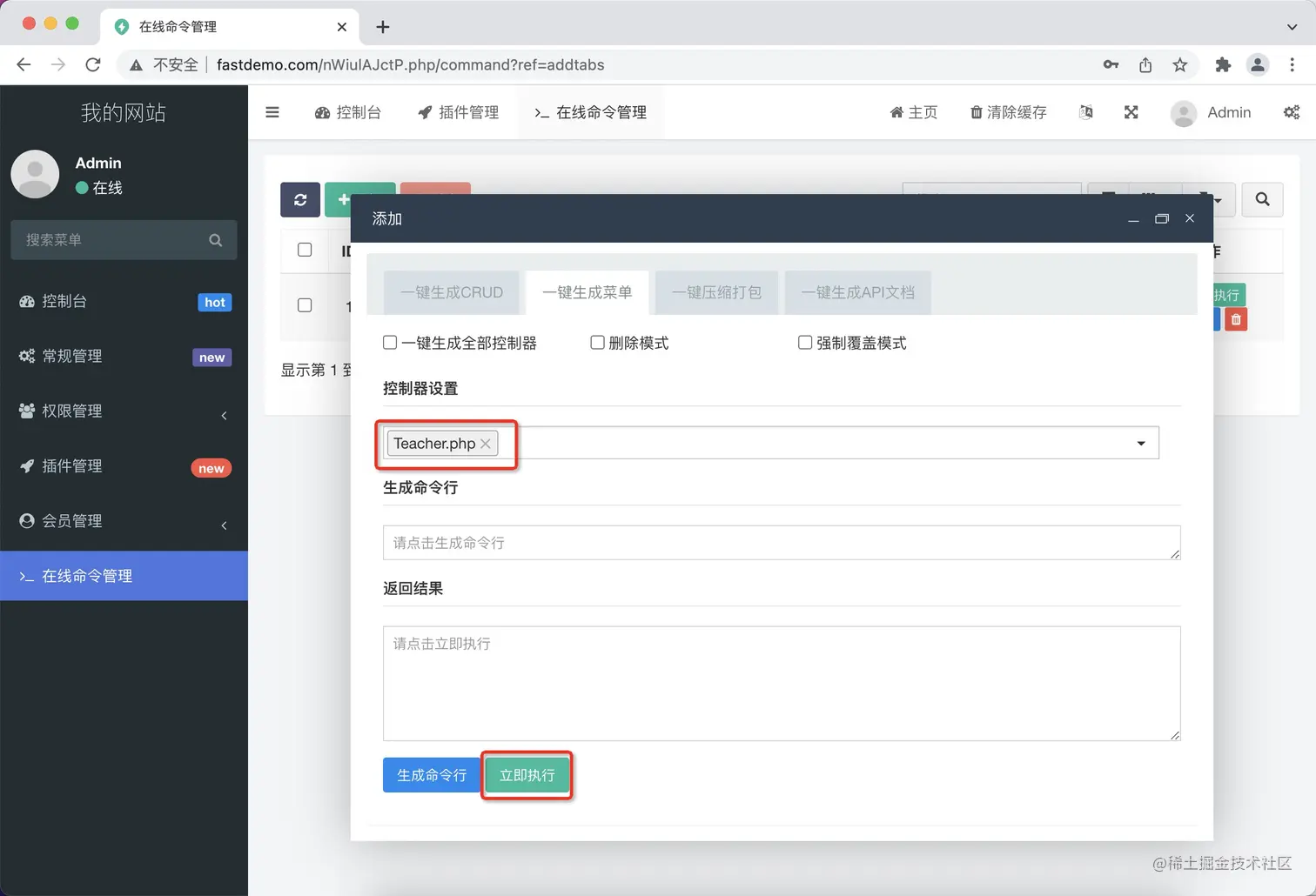Open the controller select dropdown arrow
Image resolution: width=1316 pixels, height=896 pixels.
(1141, 444)
